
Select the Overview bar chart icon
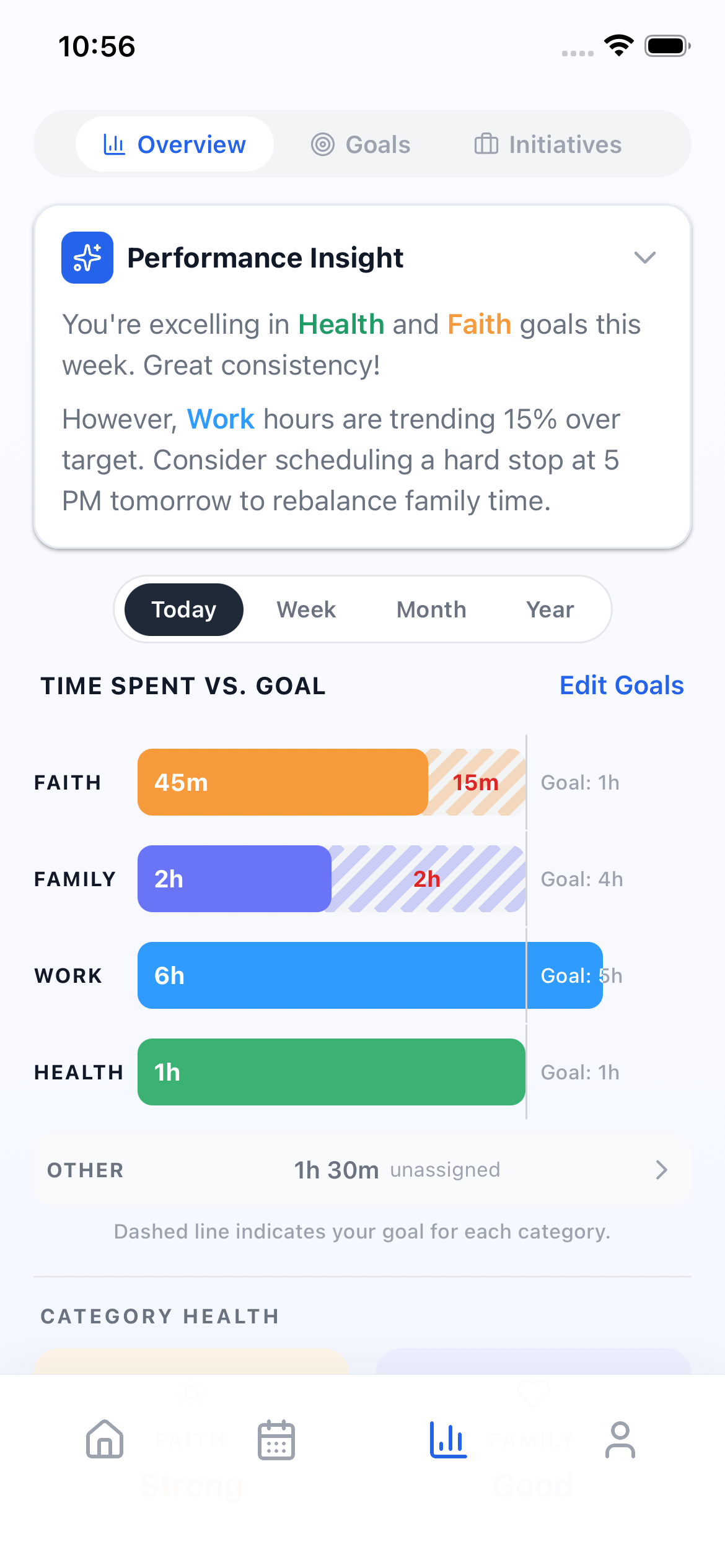point(114,144)
